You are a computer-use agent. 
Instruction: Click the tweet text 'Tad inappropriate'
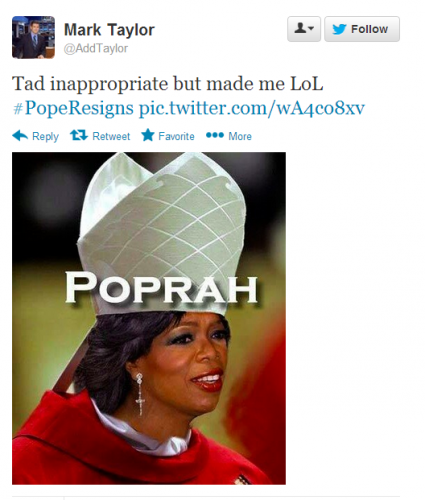(91, 83)
